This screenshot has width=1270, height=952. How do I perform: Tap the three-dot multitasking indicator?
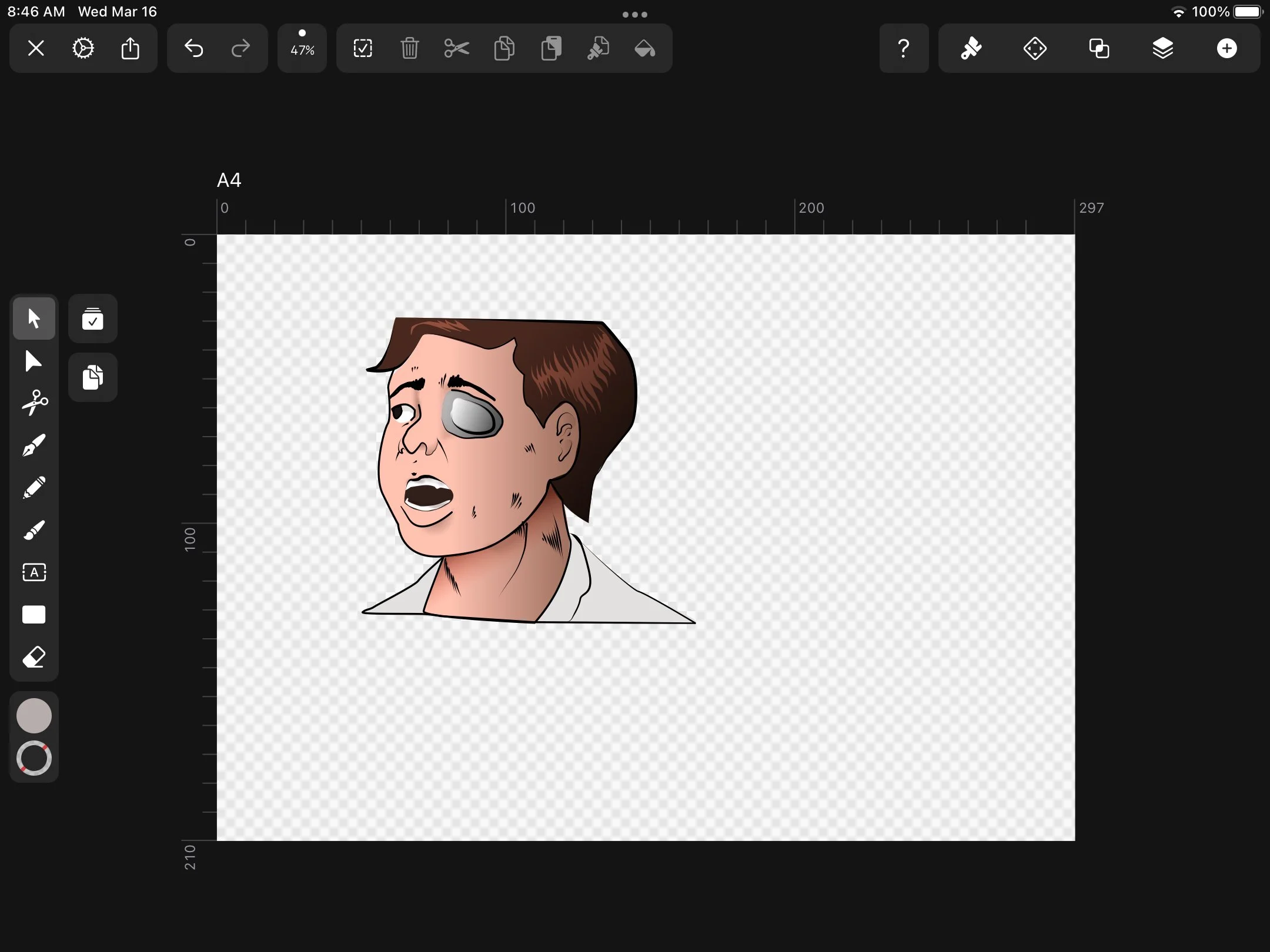[635, 15]
